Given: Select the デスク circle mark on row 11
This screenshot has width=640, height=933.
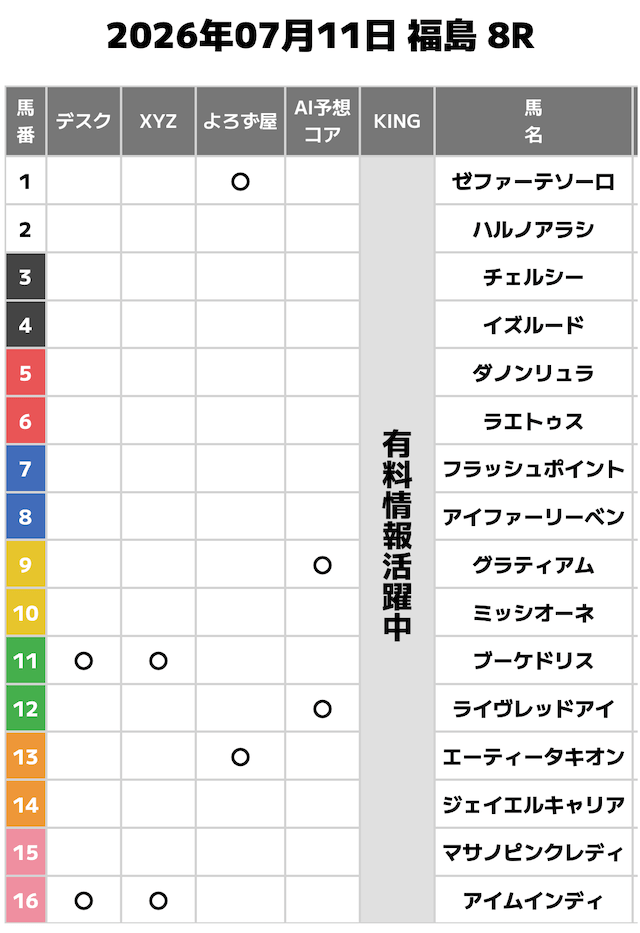Looking at the screenshot, I should click(84, 661).
